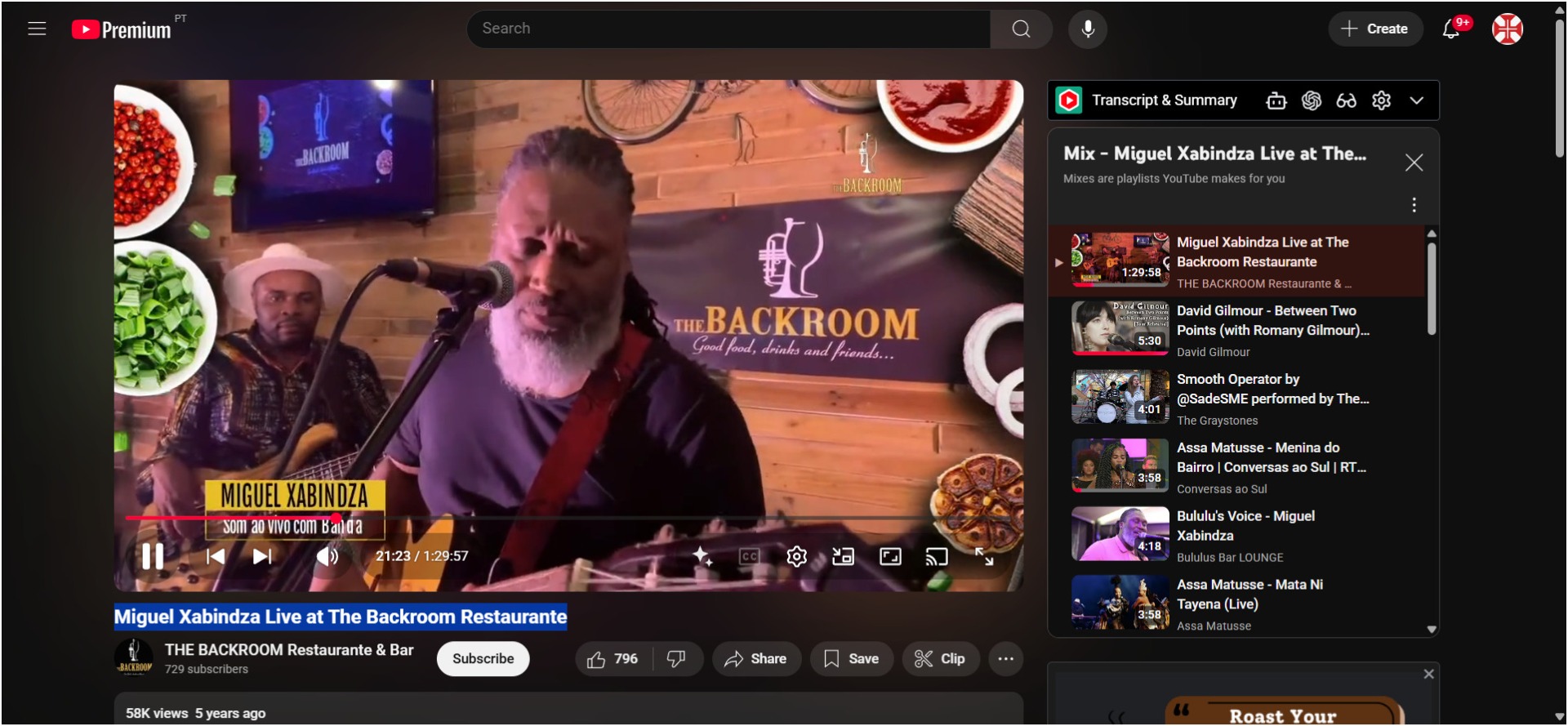Screen dimensions: 1568x726
Task: Share the video
Action: [x=756, y=659]
